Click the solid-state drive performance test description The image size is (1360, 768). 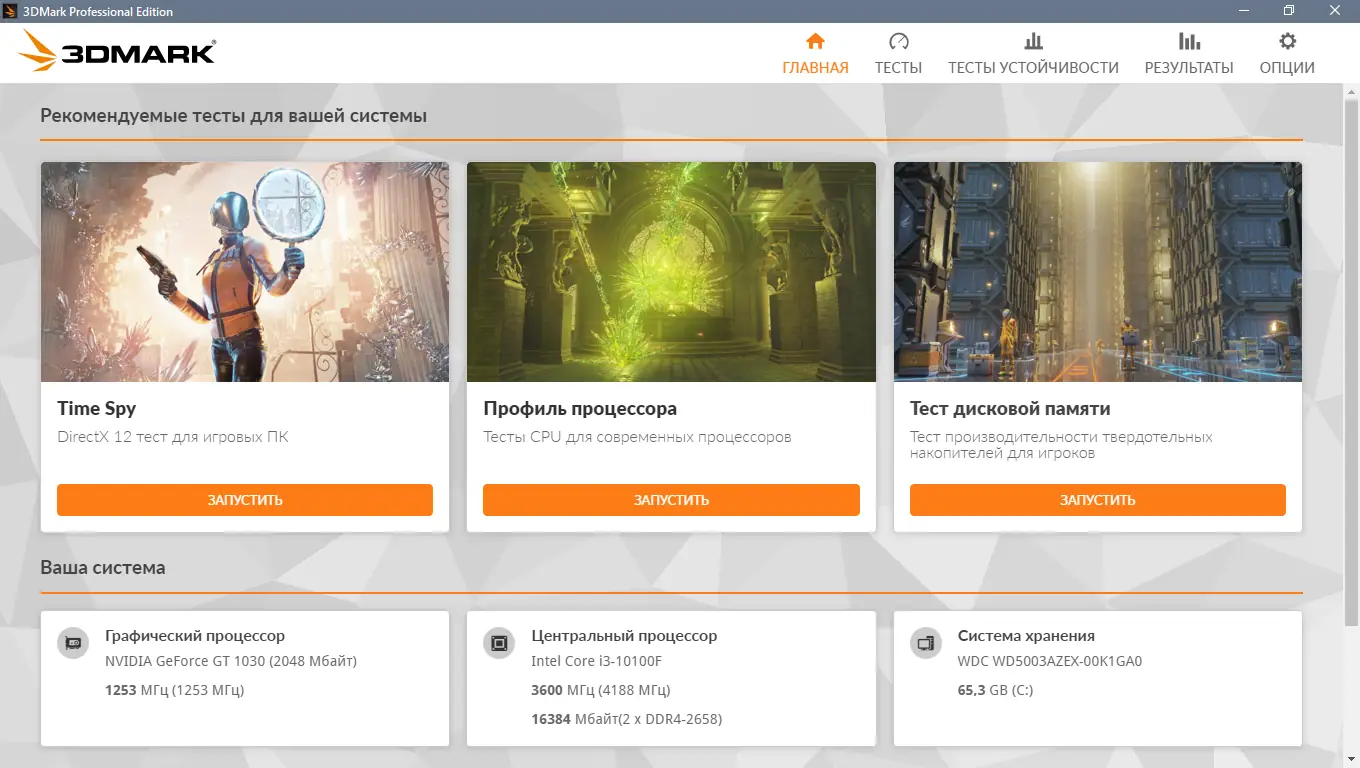[x=1061, y=445]
